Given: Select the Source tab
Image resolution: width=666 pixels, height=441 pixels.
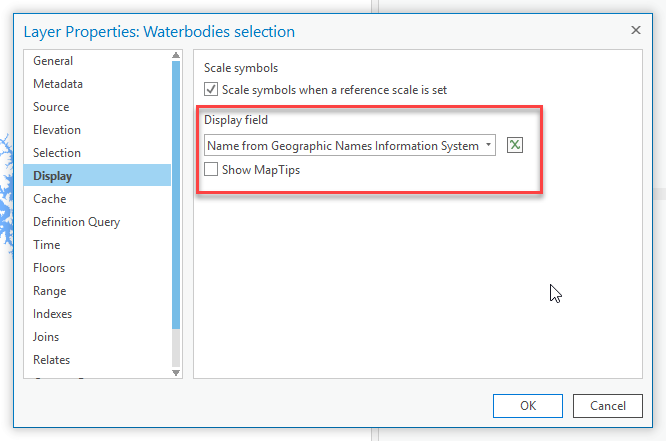Looking at the screenshot, I should coord(51,107).
